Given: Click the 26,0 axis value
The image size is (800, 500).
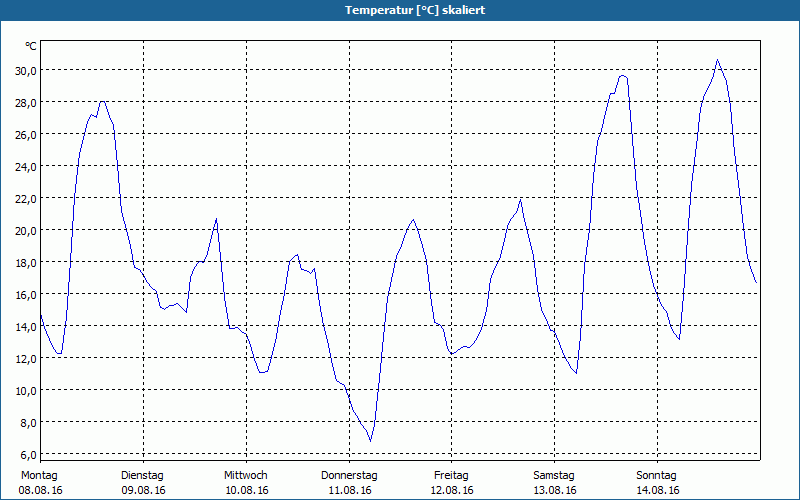Looking at the screenshot, I should (26, 135).
